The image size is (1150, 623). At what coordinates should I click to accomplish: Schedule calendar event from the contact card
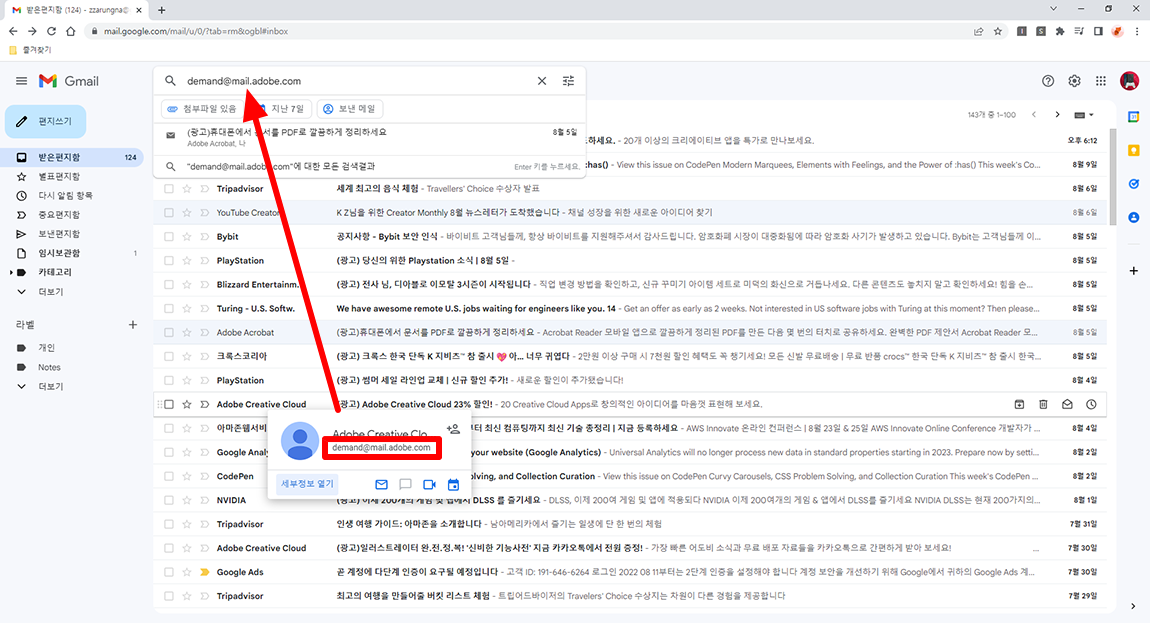pos(453,484)
